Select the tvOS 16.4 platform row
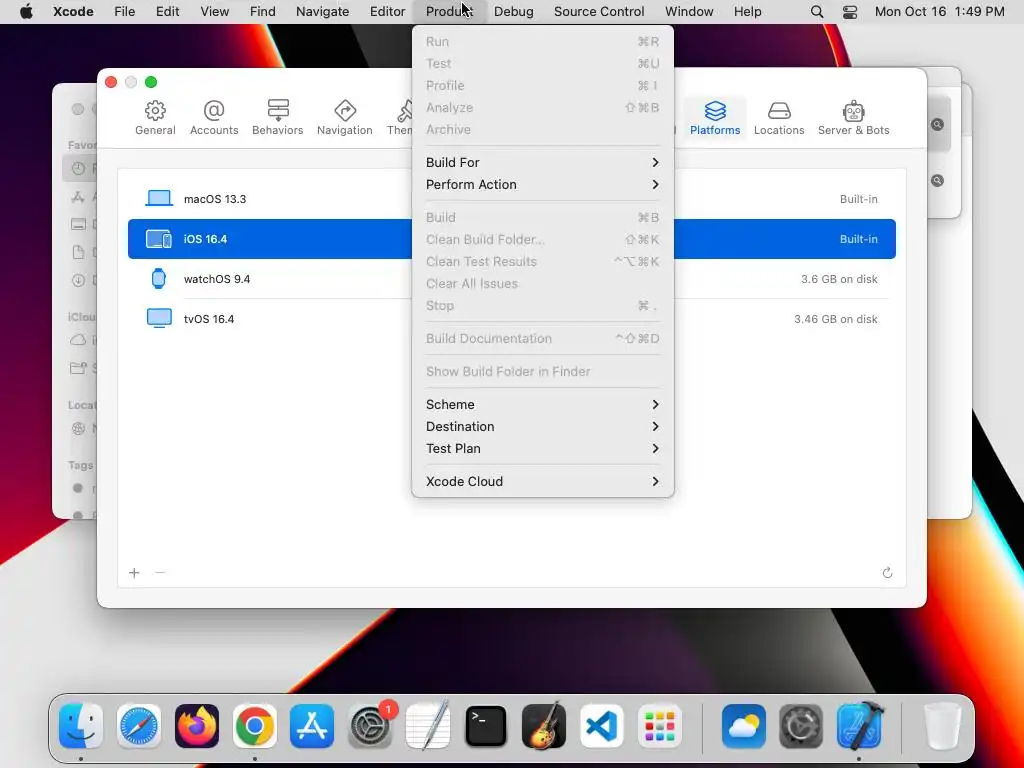 [x=511, y=319]
